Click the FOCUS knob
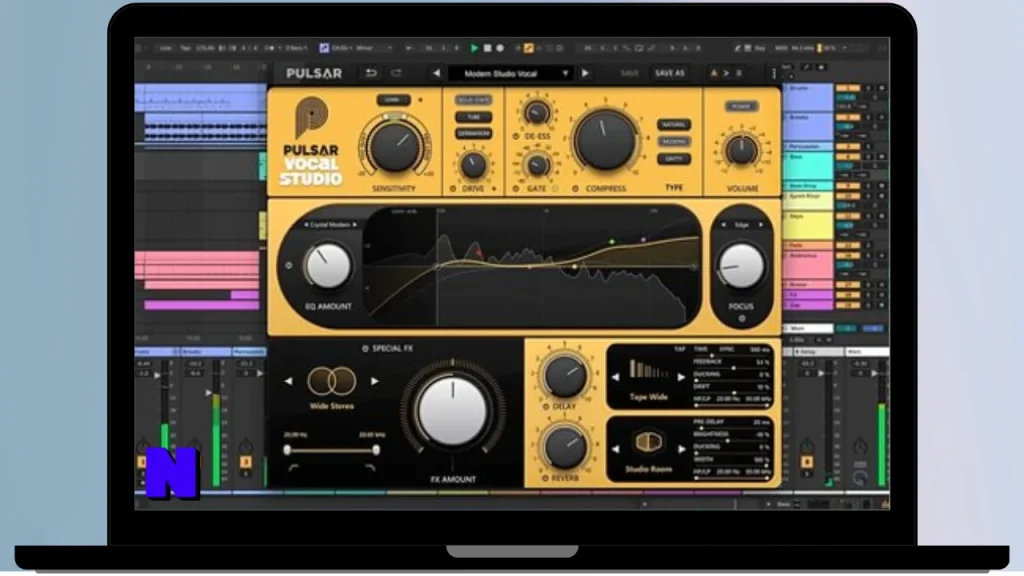 tap(741, 266)
